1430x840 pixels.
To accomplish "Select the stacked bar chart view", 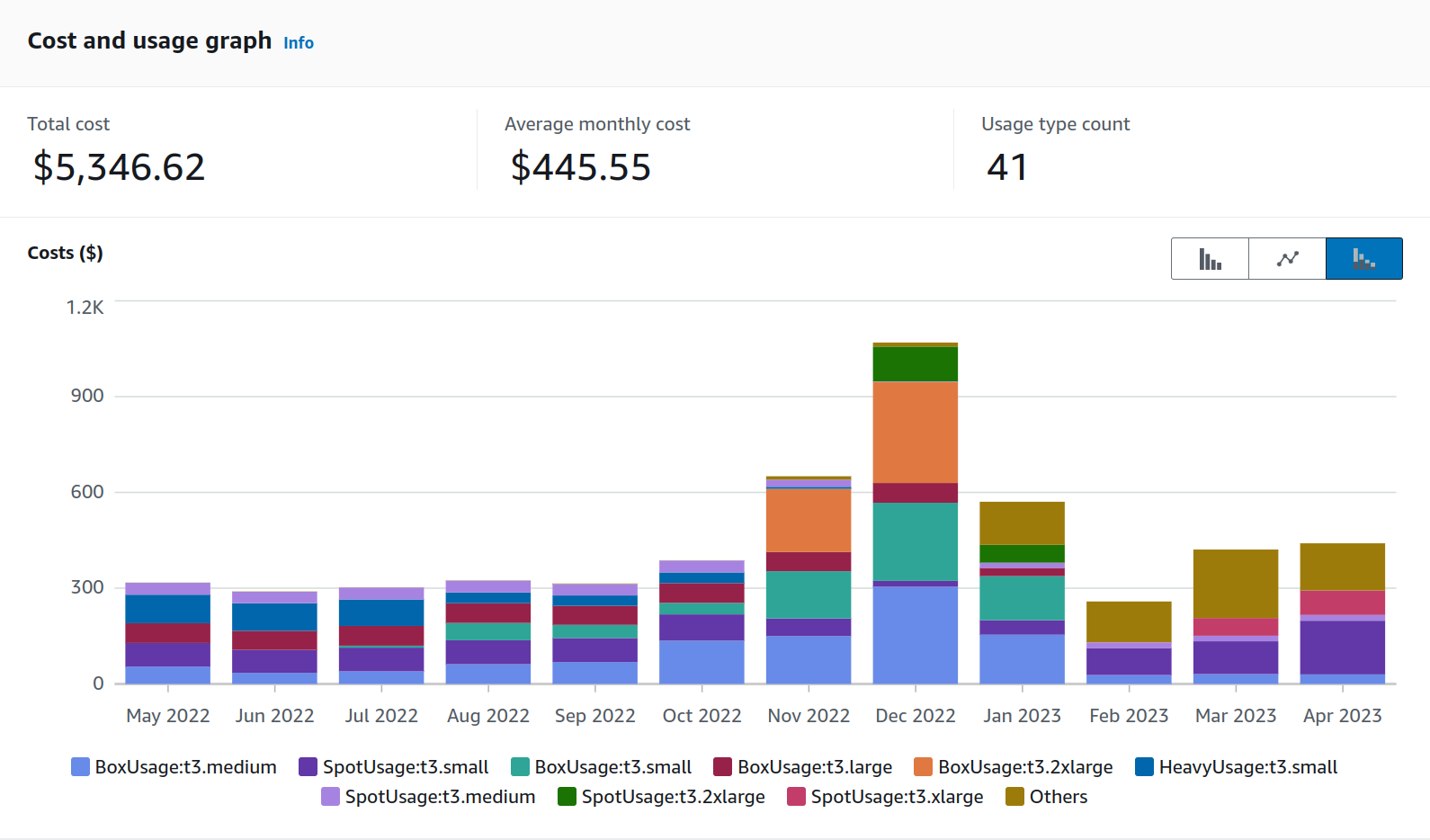I will point(1363,259).
